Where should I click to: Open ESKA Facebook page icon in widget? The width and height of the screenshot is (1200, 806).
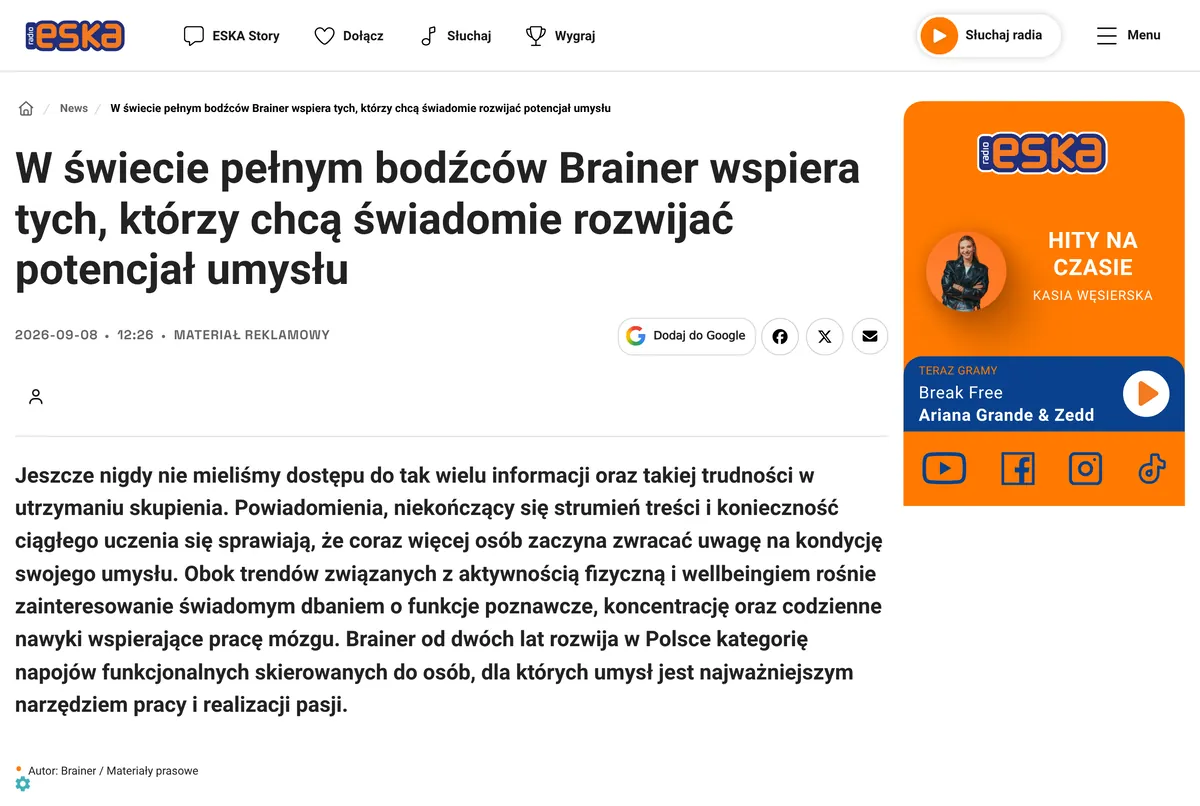tap(1018, 469)
